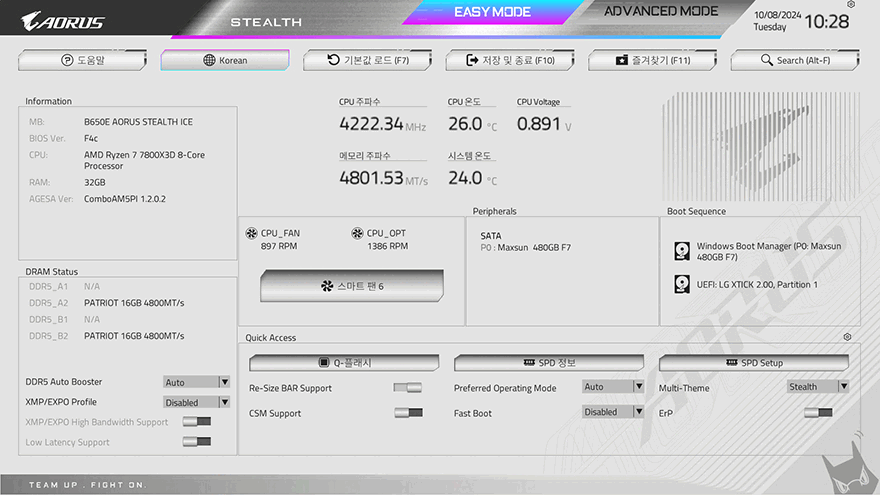The image size is (880, 495).
Task: Open the Multi-Theme Stealth dropdown
Action: click(x=818, y=386)
